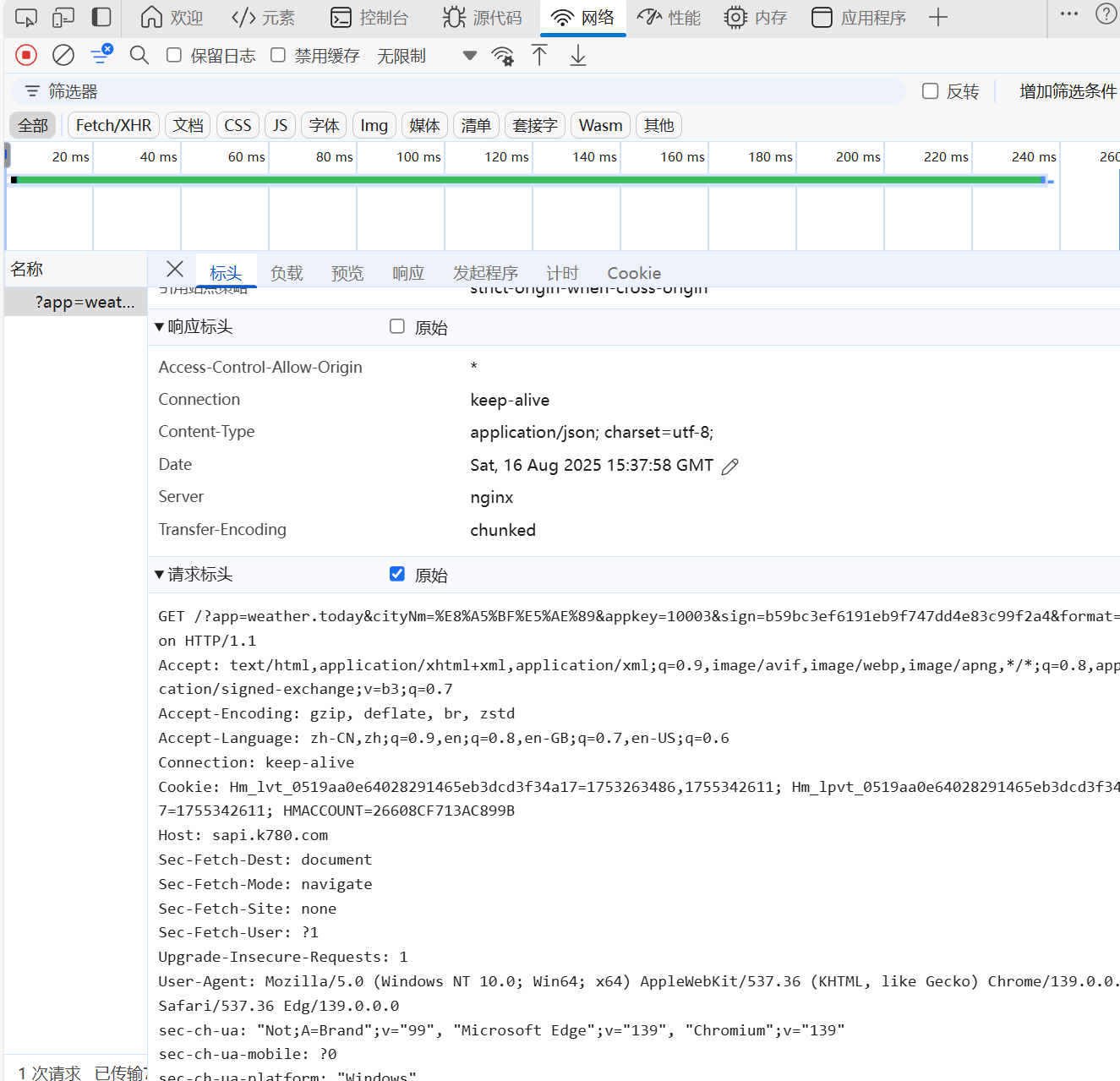Viewport: 1120px width, 1081px height.
Task: Switch to the 负载 details tab
Action: (287, 272)
